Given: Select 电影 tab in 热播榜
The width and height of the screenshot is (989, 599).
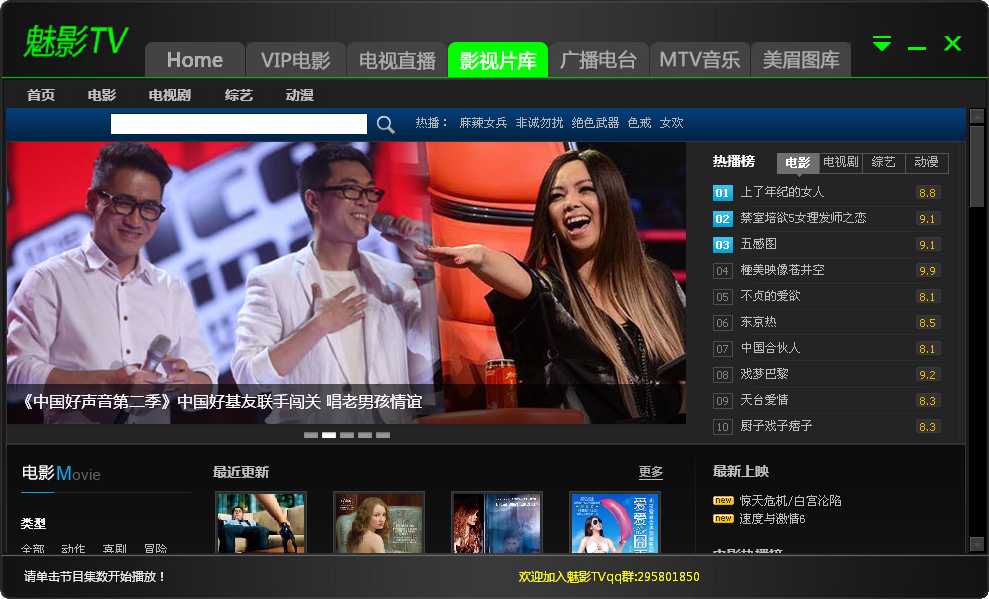Looking at the screenshot, I should tap(798, 163).
